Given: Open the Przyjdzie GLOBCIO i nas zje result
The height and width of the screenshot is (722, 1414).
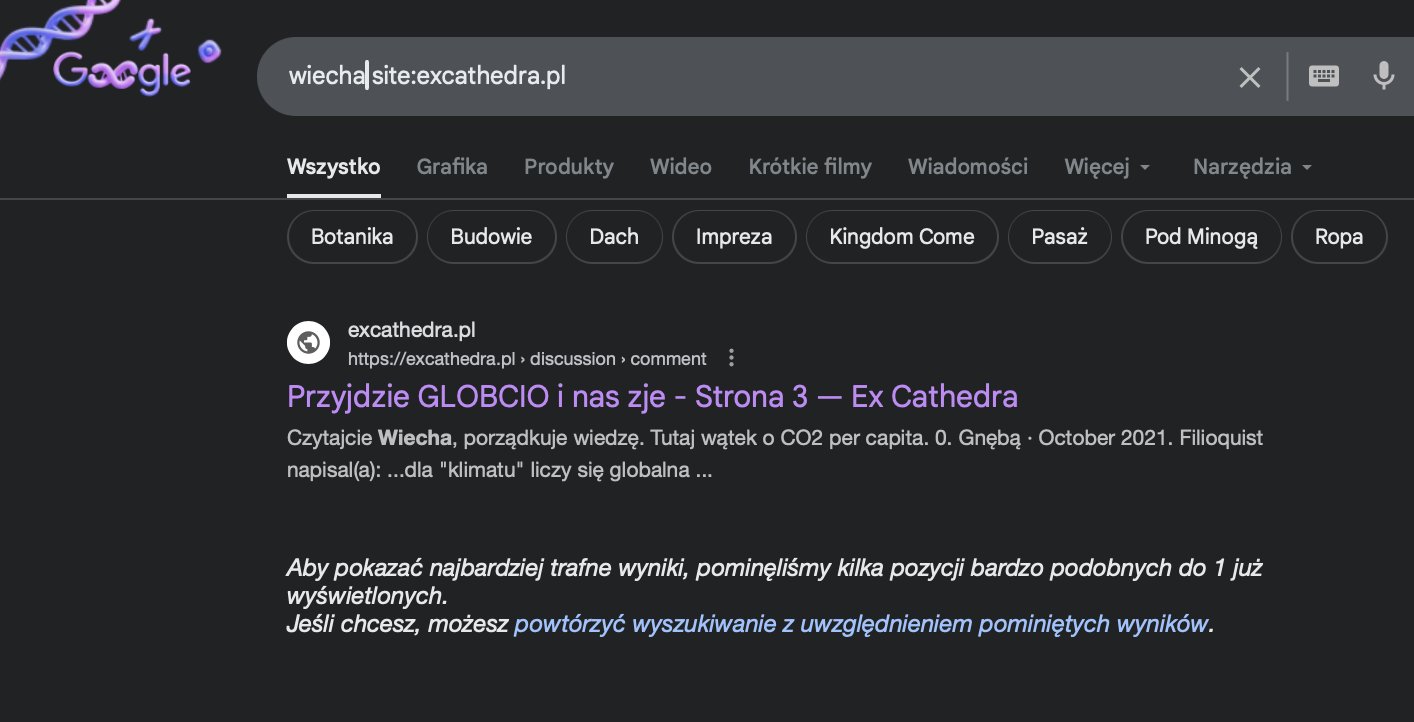Looking at the screenshot, I should pyautogui.click(x=652, y=397).
